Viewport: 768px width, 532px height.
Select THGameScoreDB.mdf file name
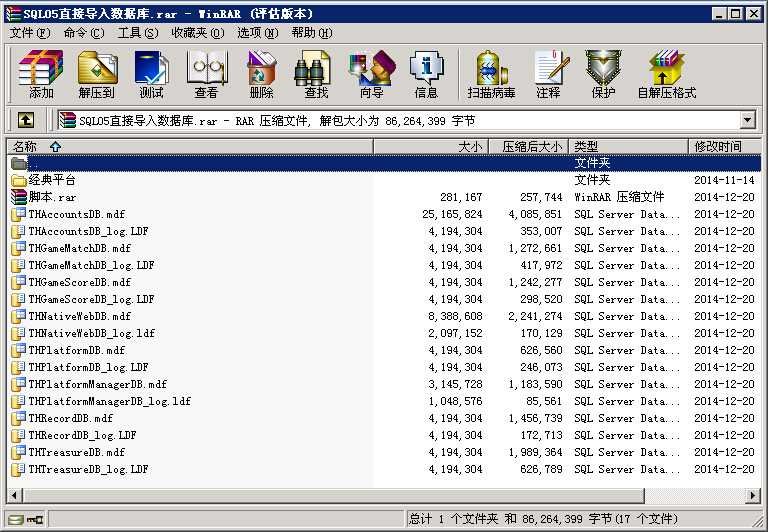pos(79,282)
